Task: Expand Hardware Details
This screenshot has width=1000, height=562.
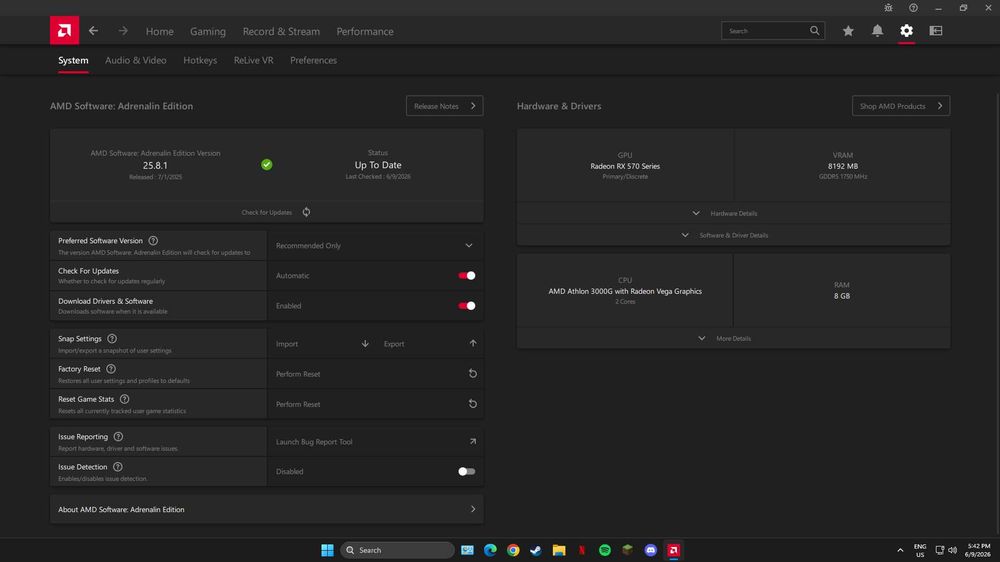Action: click(x=733, y=213)
